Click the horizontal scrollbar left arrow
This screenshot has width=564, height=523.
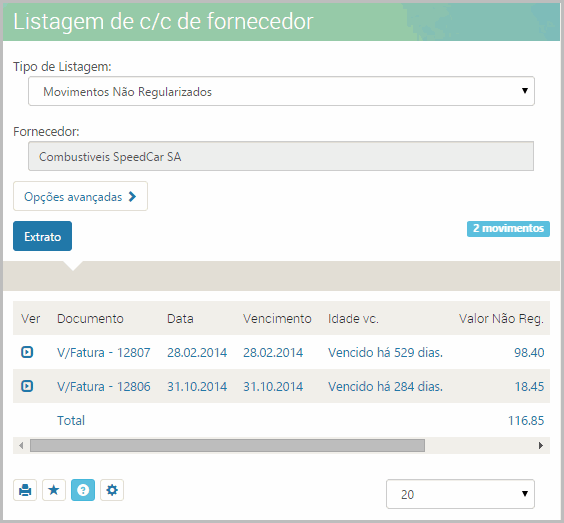click(x=21, y=446)
